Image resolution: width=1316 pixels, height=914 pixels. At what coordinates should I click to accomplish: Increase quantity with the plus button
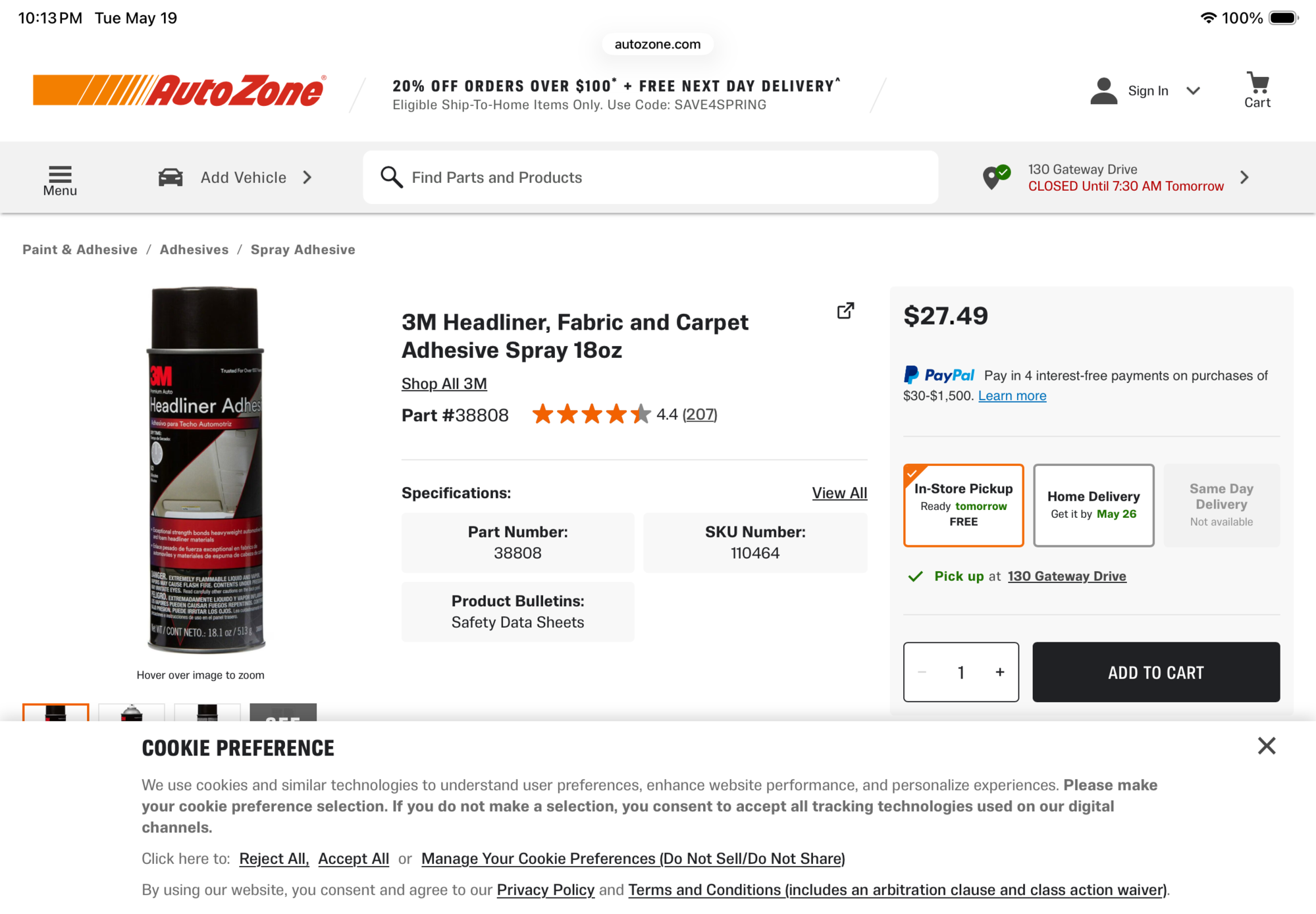[999, 672]
